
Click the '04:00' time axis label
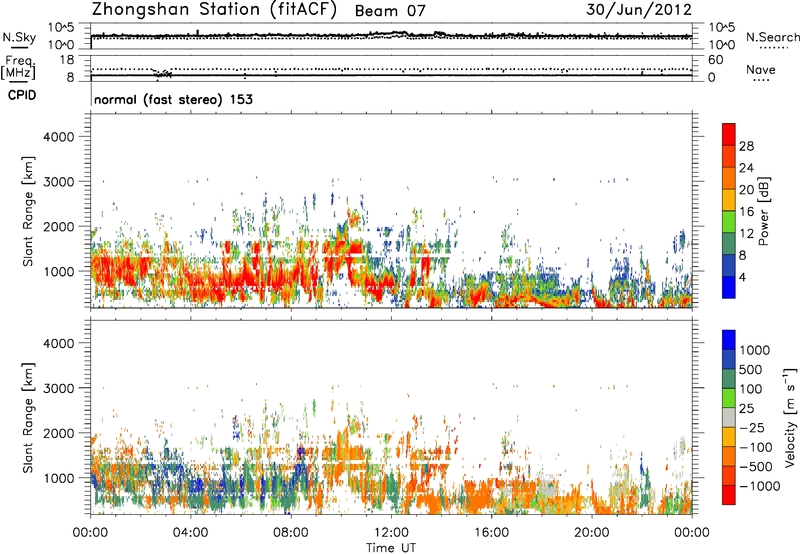coord(190,533)
